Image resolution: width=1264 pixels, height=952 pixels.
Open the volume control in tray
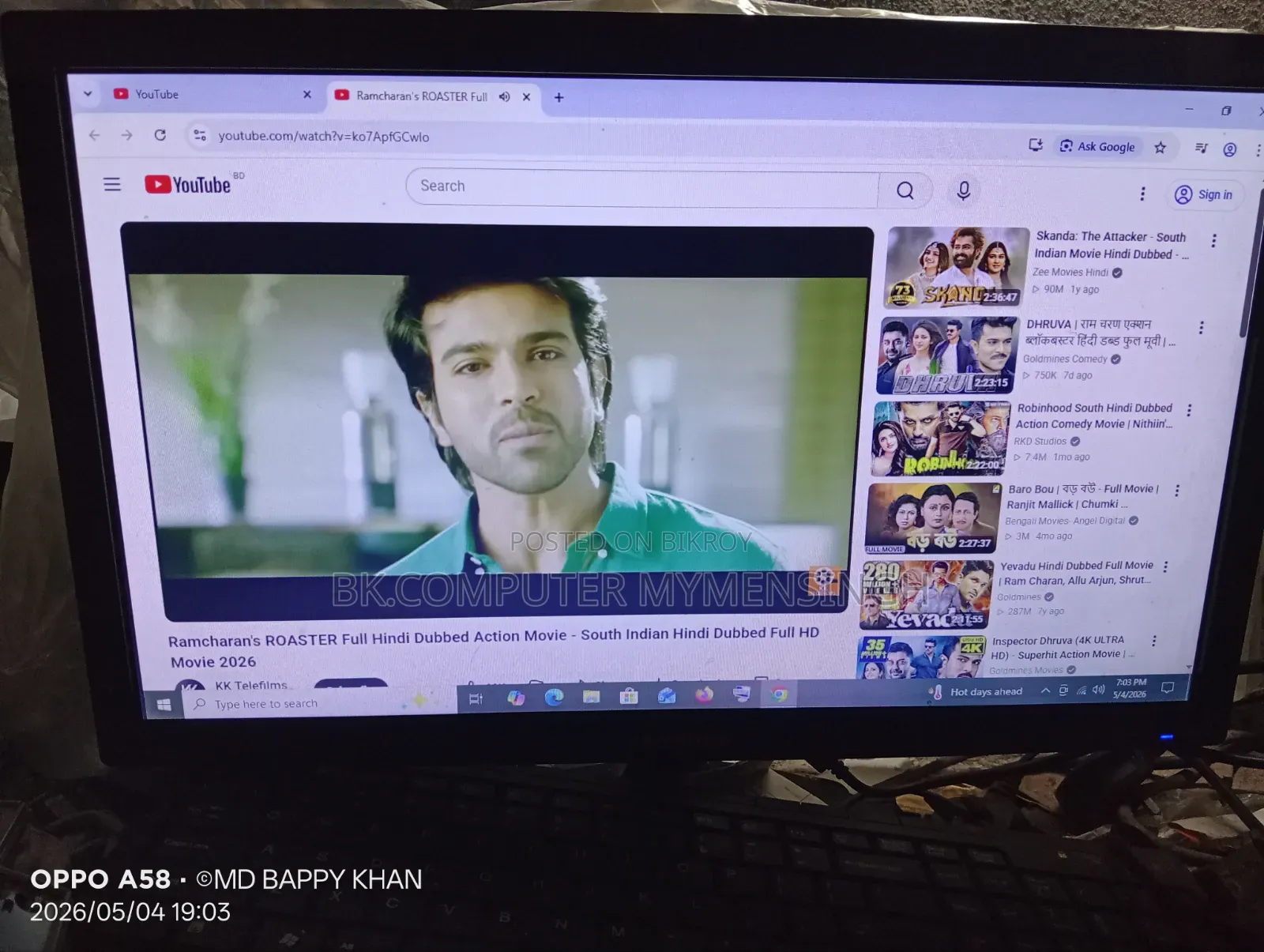[1098, 690]
